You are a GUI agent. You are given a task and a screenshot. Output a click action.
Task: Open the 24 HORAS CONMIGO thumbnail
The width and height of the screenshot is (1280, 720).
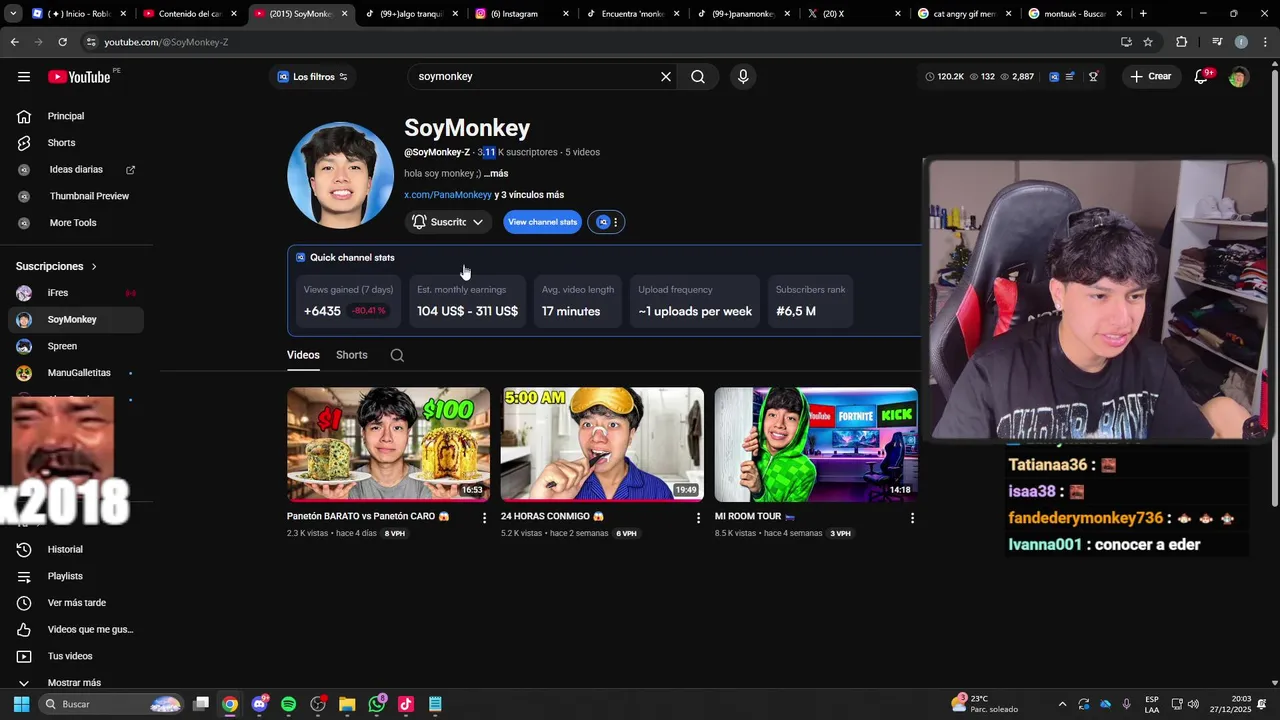(602, 444)
